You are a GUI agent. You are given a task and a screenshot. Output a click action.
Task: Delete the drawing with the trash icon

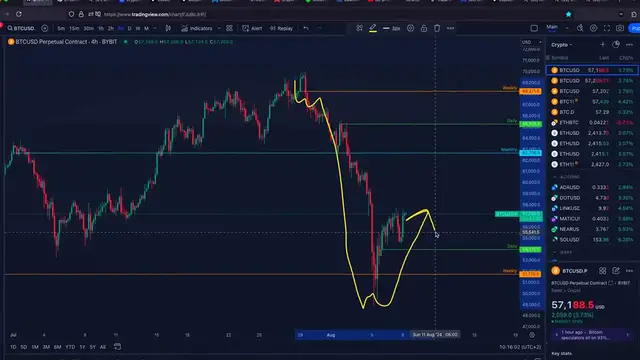point(437,28)
